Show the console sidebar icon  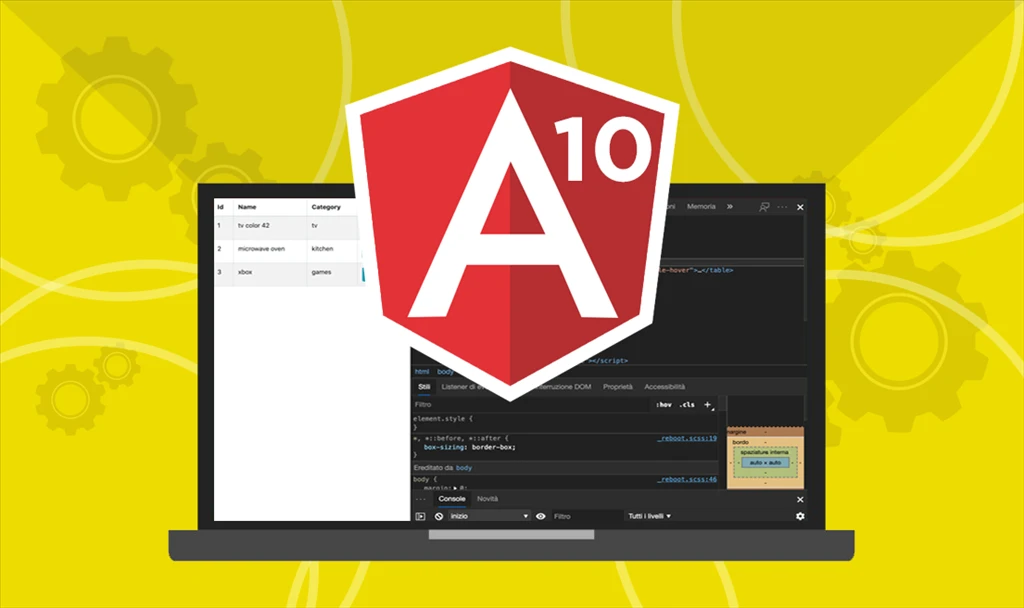pyautogui.click(x=421, y=516)
